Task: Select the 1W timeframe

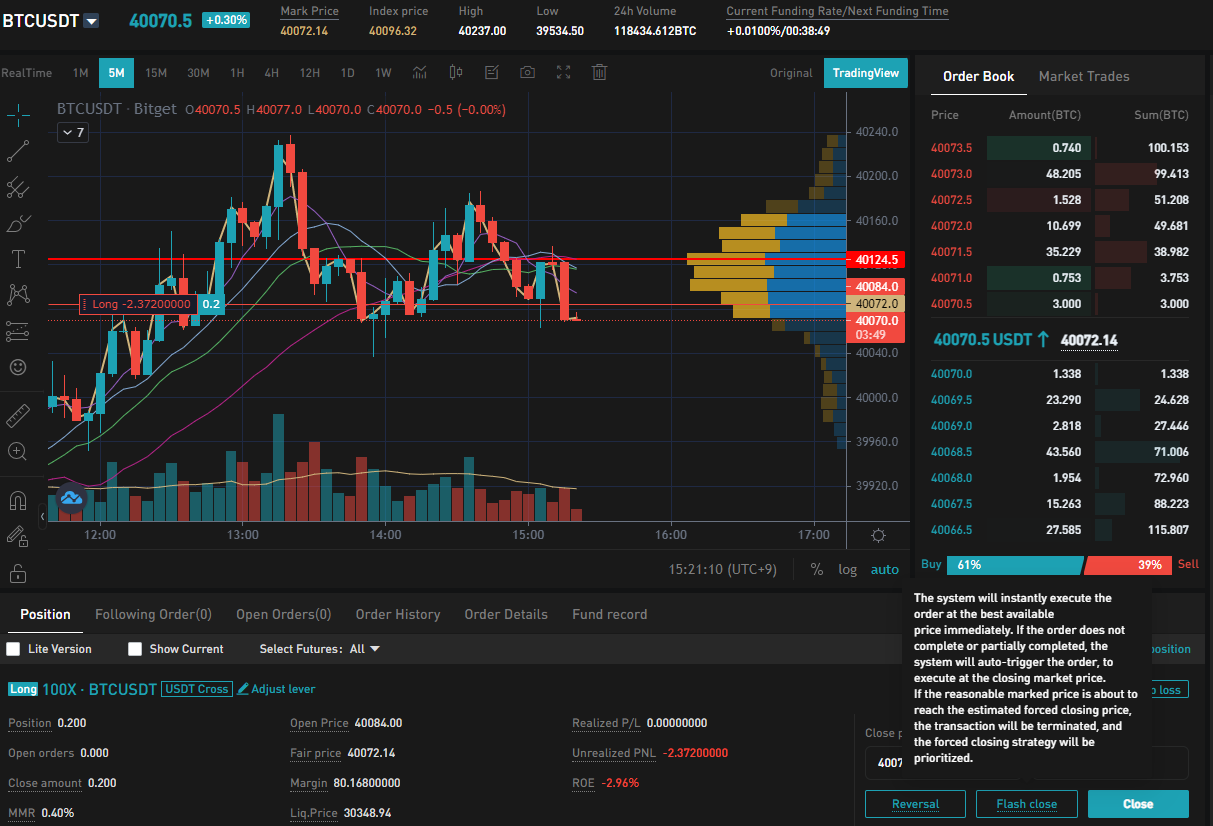Action: (x=383, y=73)
